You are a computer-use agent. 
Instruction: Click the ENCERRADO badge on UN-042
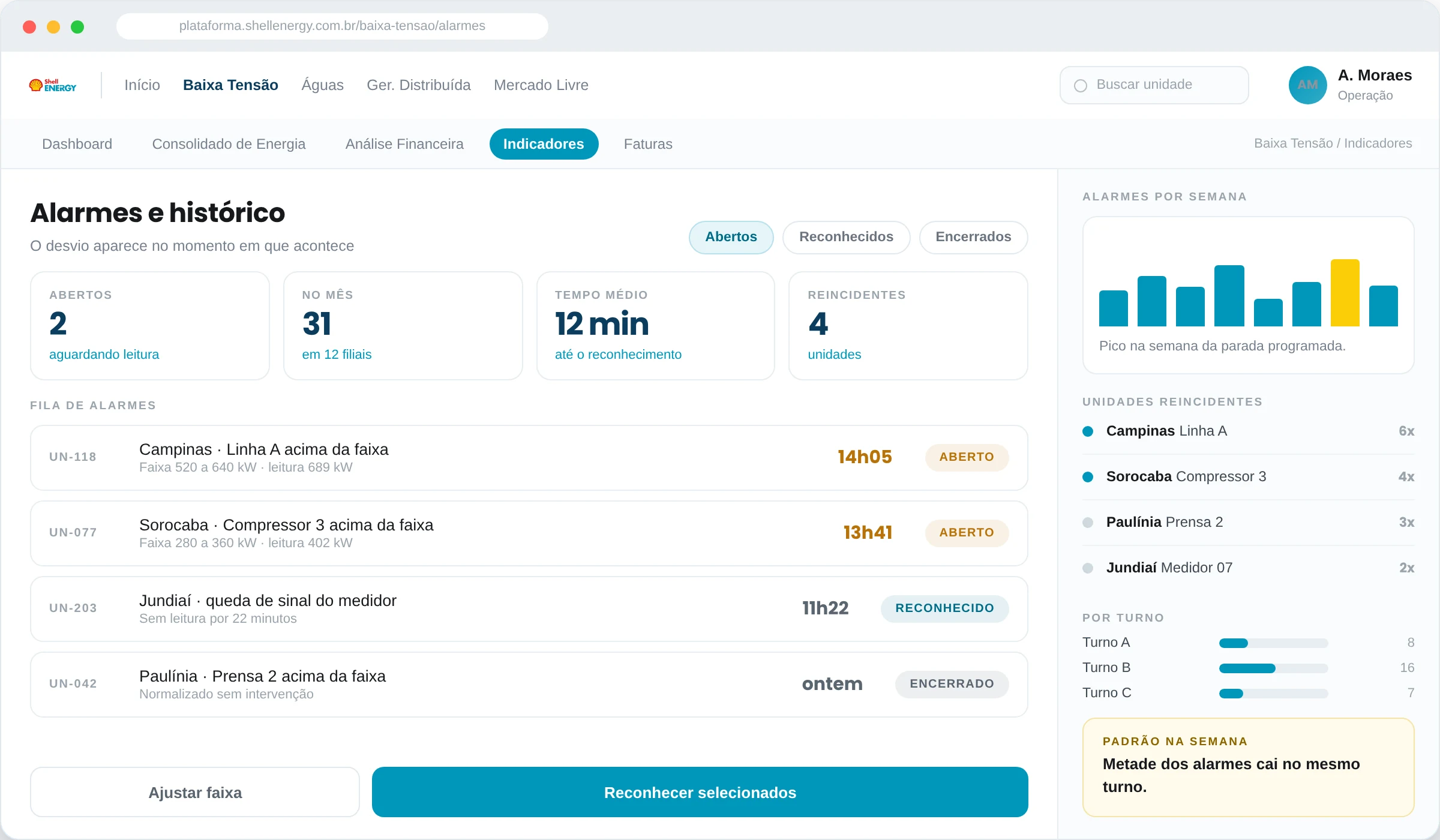pyautogui.click(x=952, y=684)
